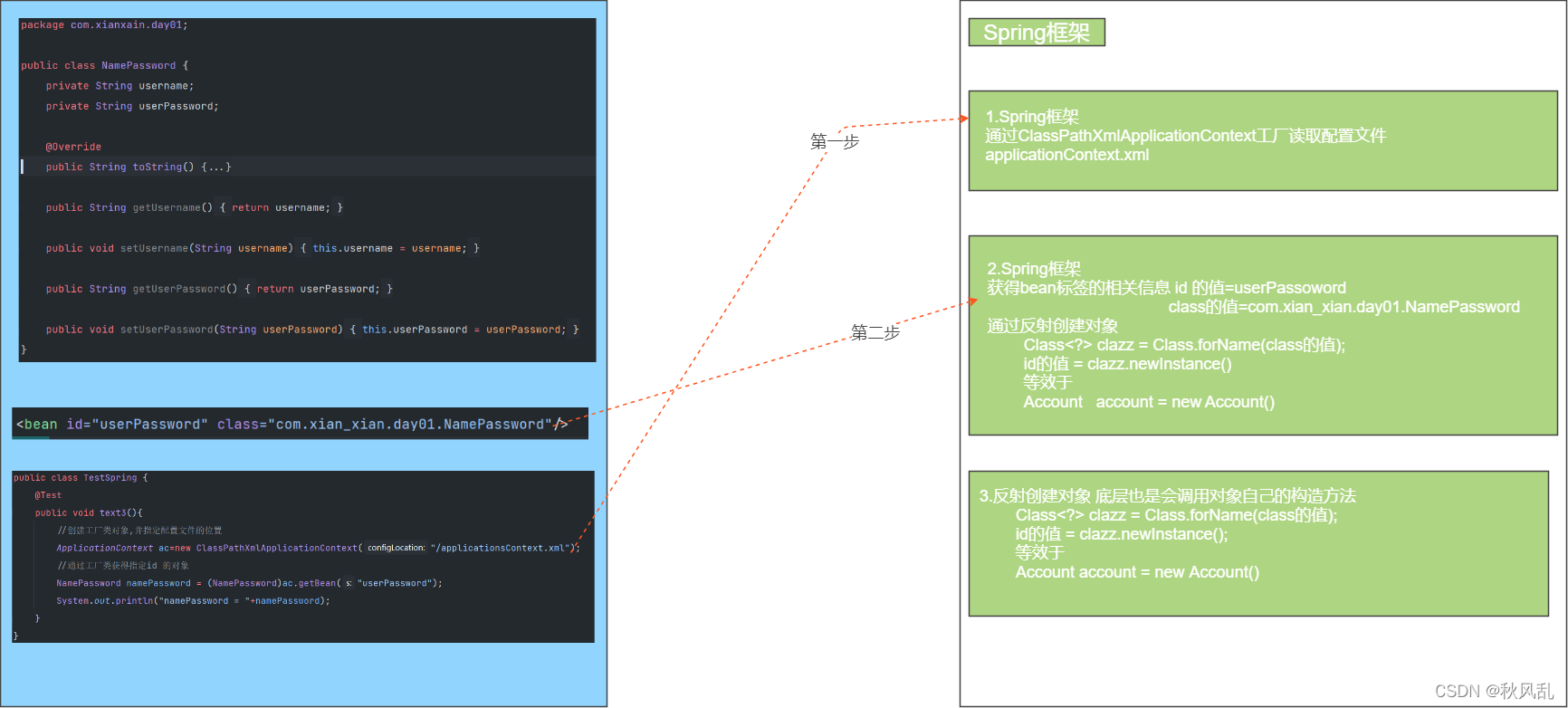Click the '等效于' text in box three

(x=1039, y=553)
